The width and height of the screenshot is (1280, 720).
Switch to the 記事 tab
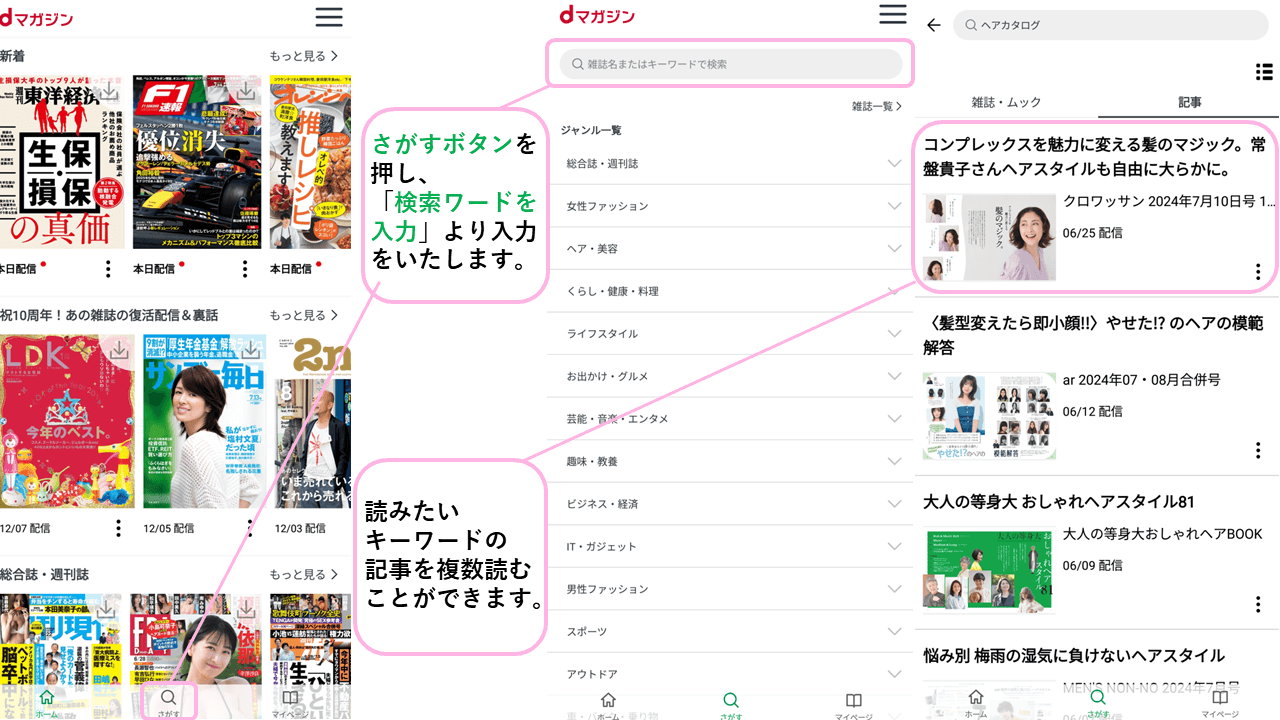click(1189, 102)
